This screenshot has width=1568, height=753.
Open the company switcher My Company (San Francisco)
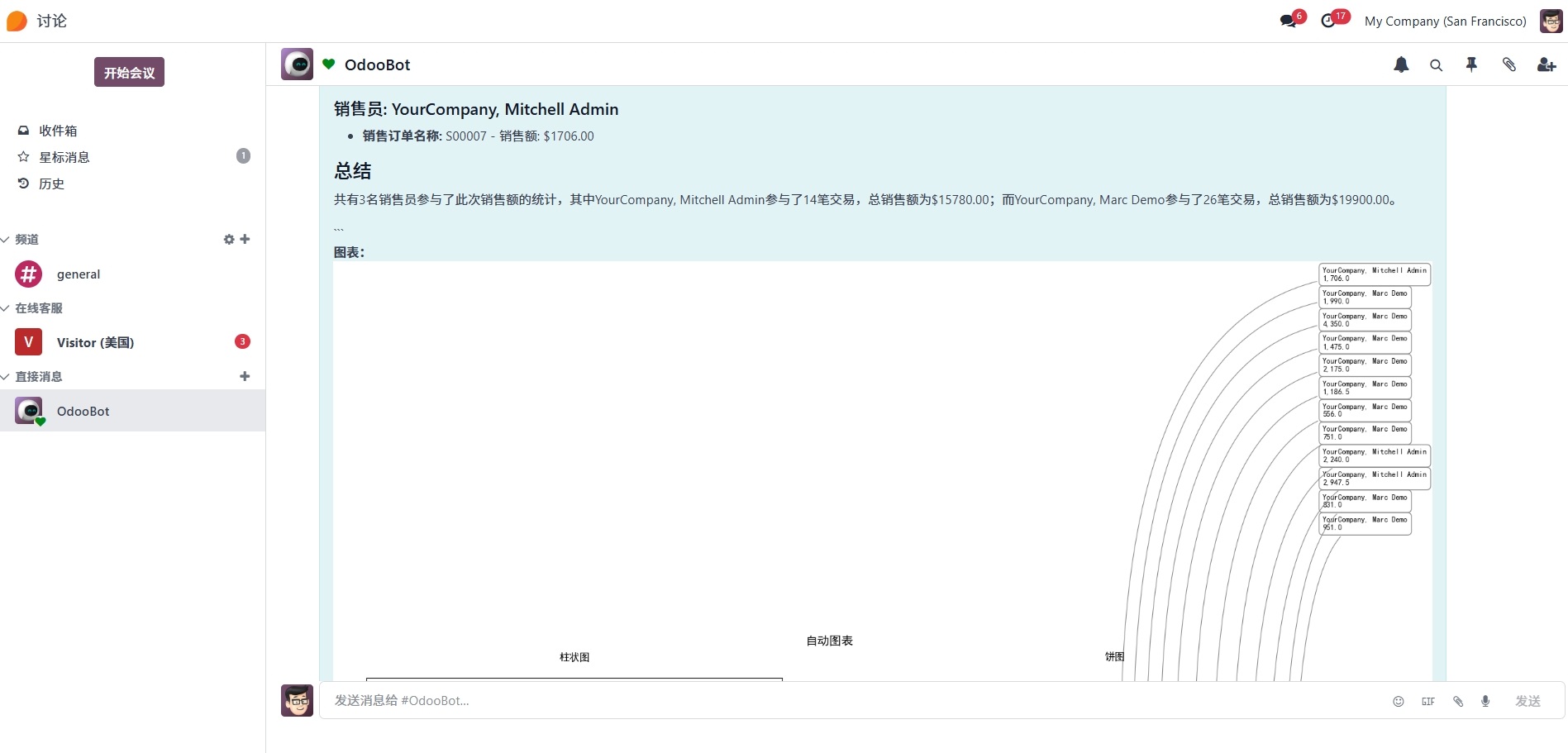1445,21
